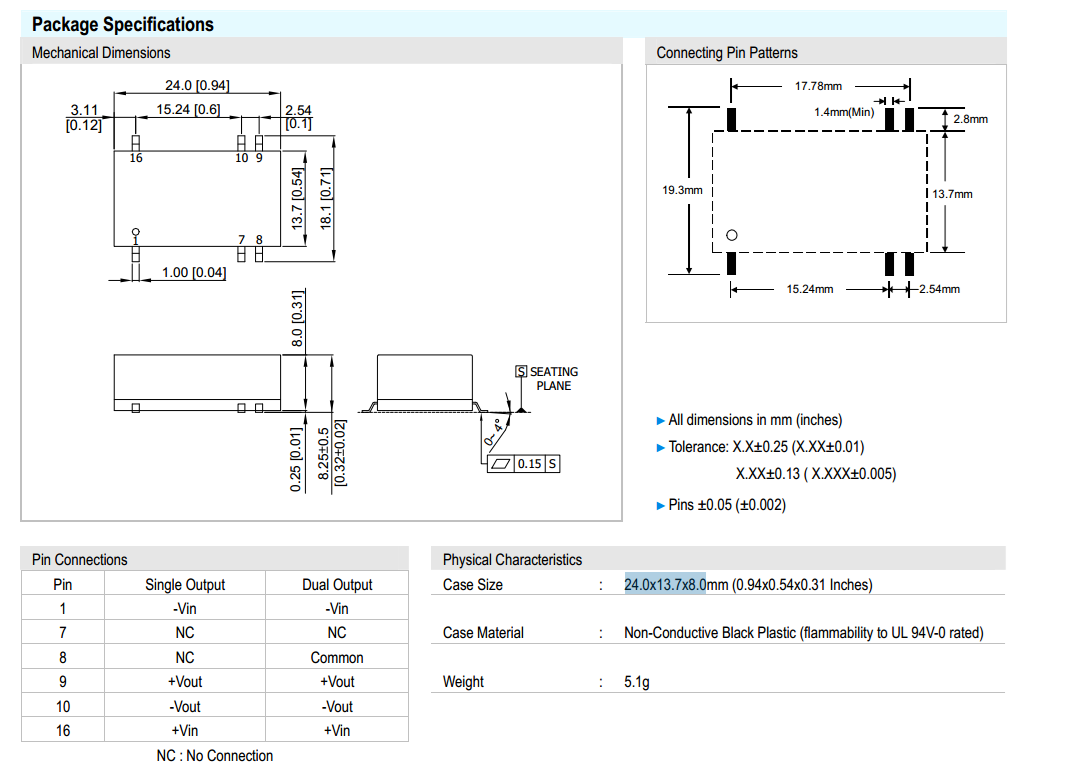Click the blue arrow bullet before 'All dimensions in mm'

coord(660,420)
